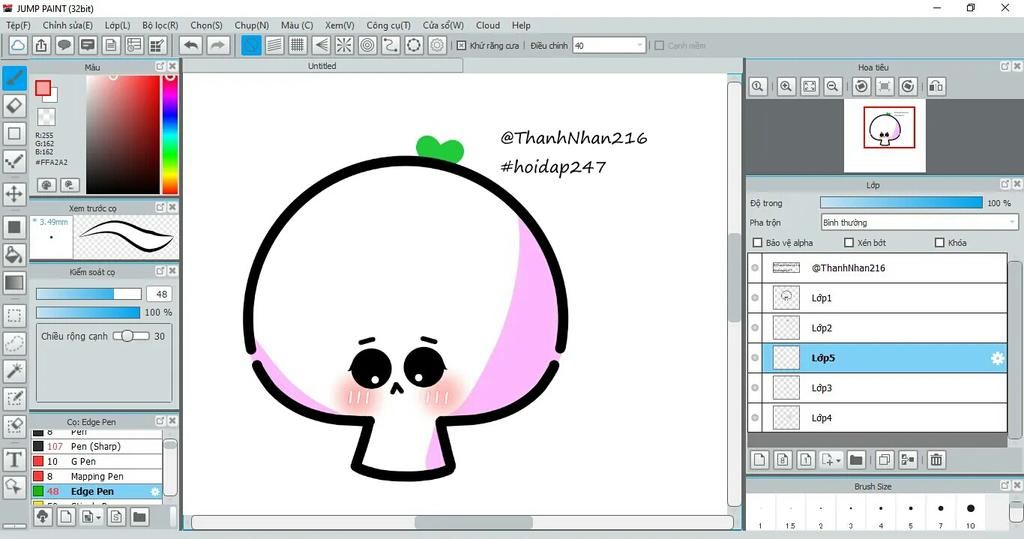Viewport: 1024px width, 539px height.
Task: Open the Chỉnh sửa(E) menu
Action: (x=68, y=25)
